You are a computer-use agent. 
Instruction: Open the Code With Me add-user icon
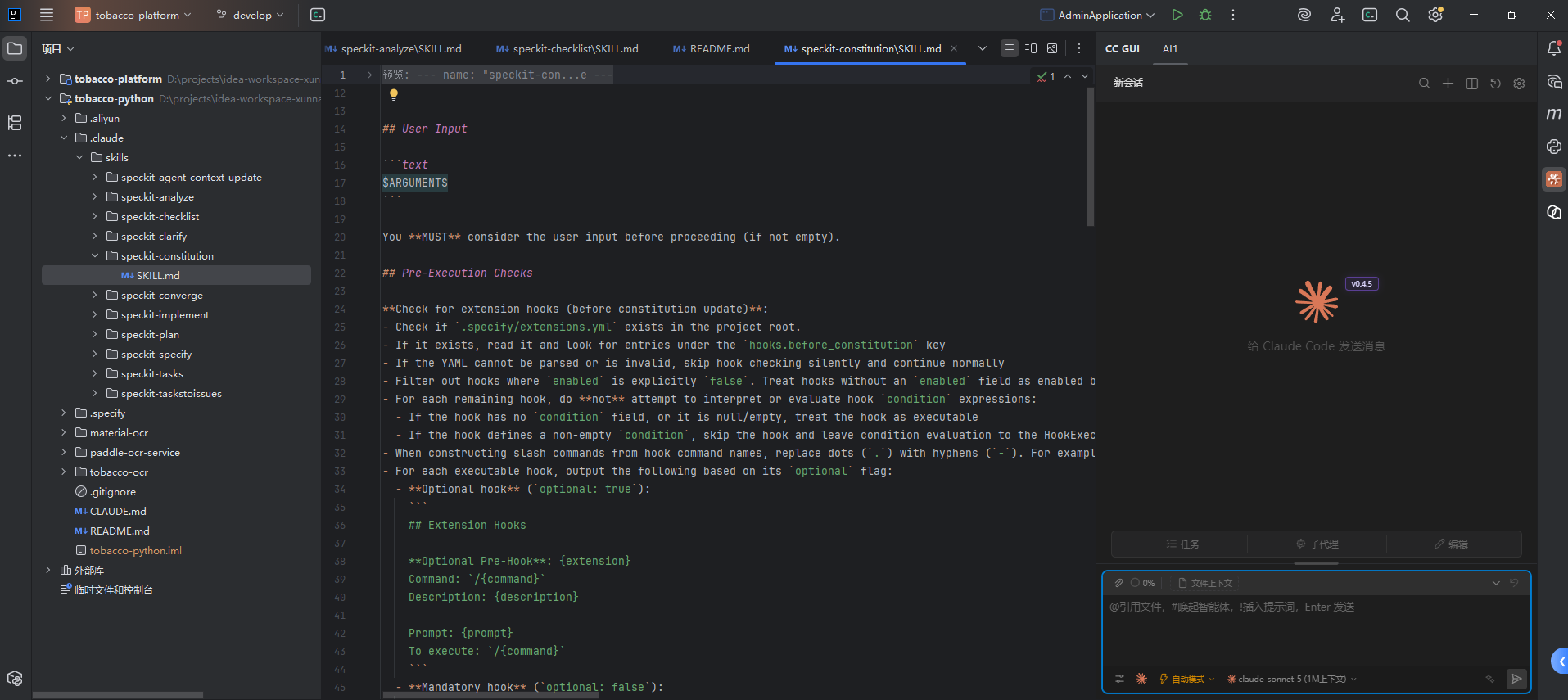(1337, 15)
